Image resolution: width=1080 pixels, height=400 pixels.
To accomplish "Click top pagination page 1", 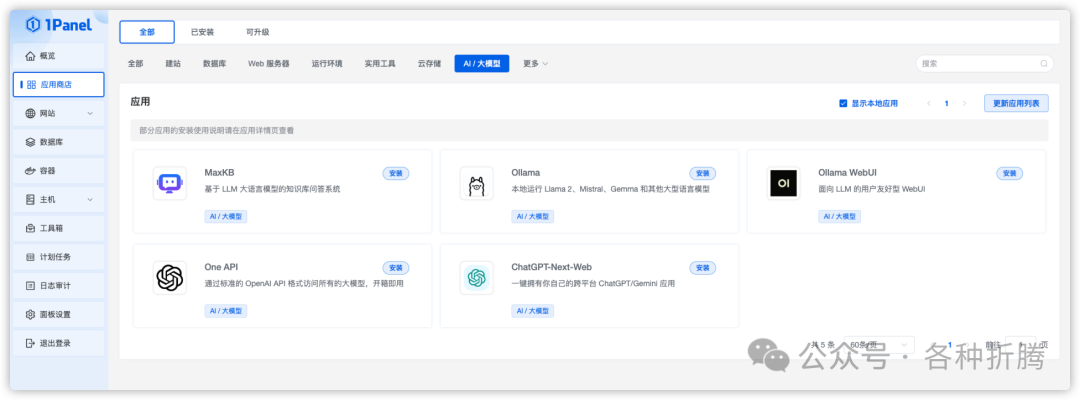I will 946,103.
